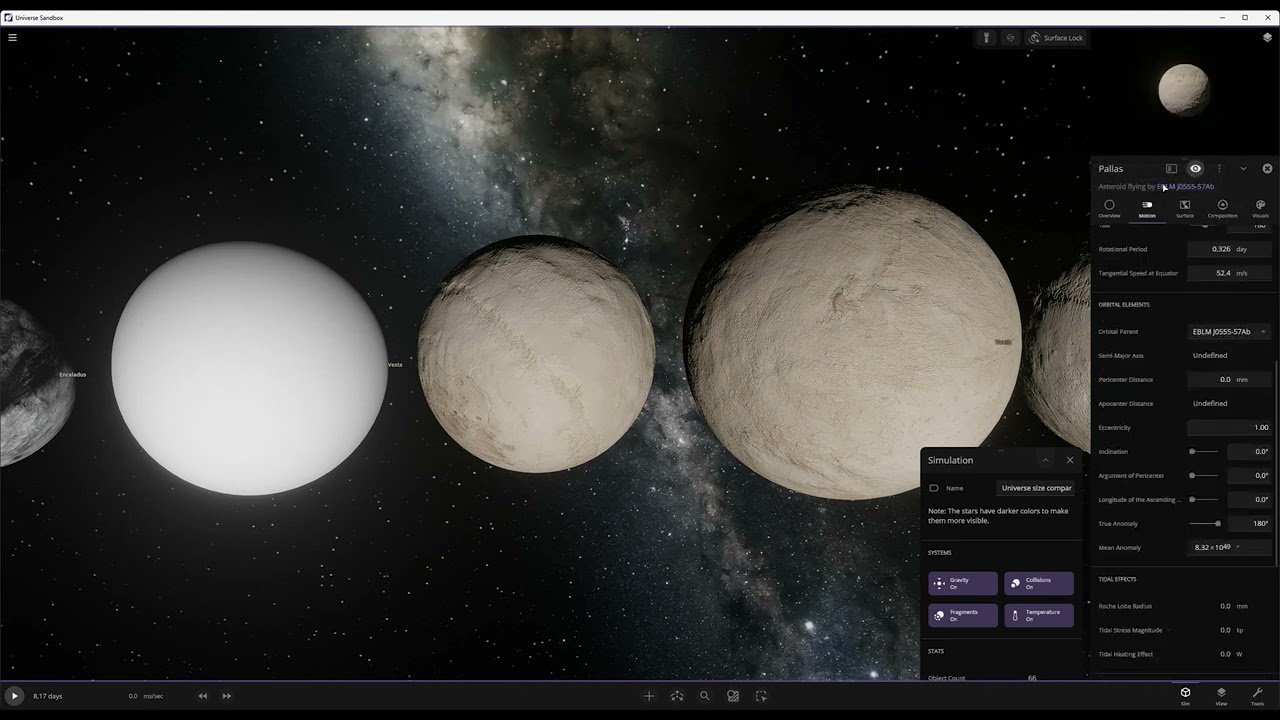Edit the Rotational Period value field
Viewport: 1280px width, 720px height.
(x=1229, y=249)
